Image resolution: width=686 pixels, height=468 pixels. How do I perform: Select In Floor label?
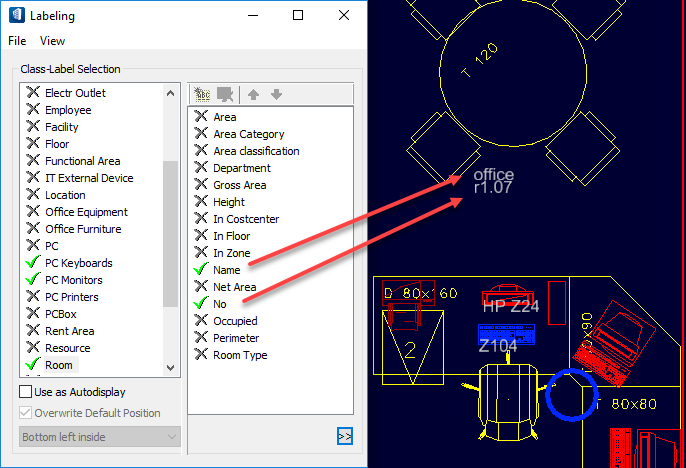click(x=231, y=236)
